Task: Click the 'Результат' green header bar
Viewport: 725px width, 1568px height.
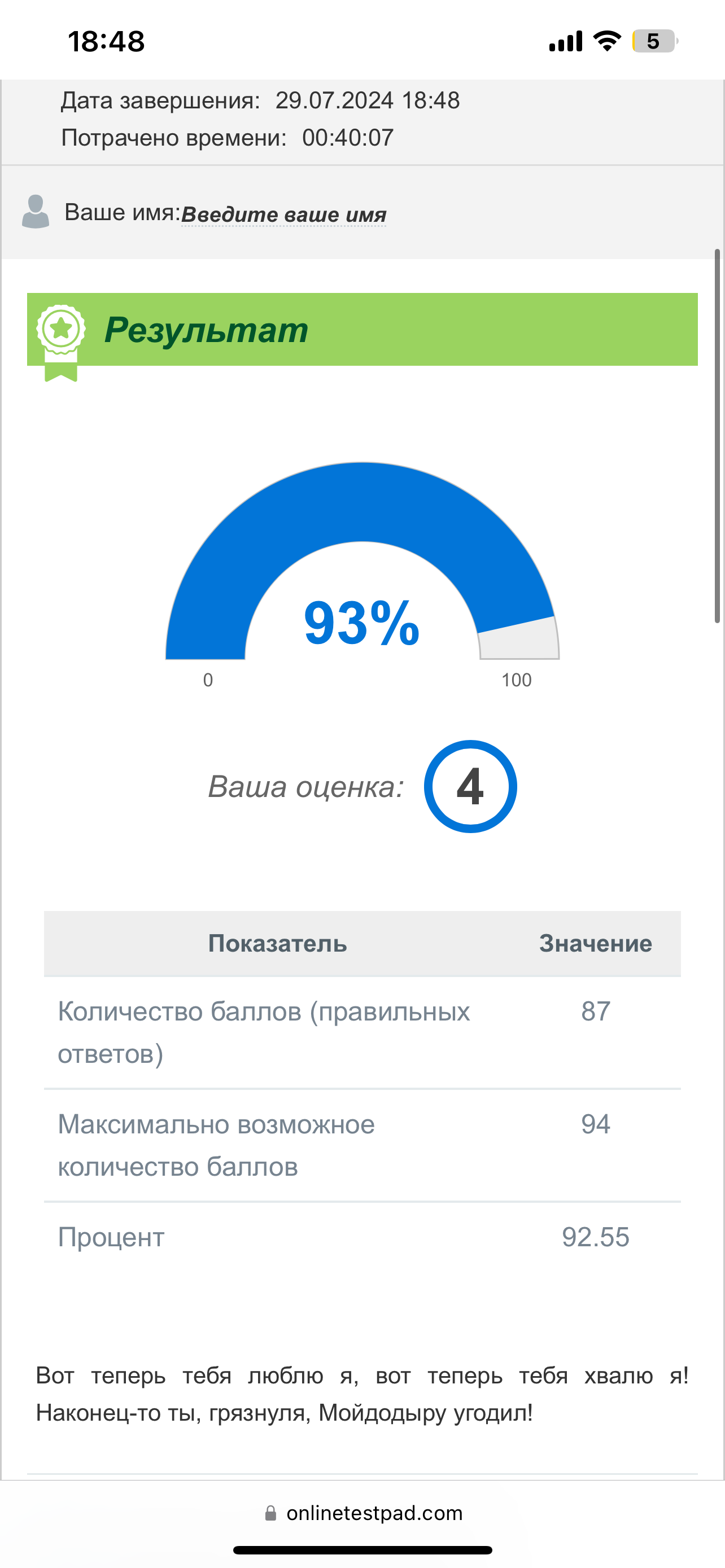Action: 362,329
